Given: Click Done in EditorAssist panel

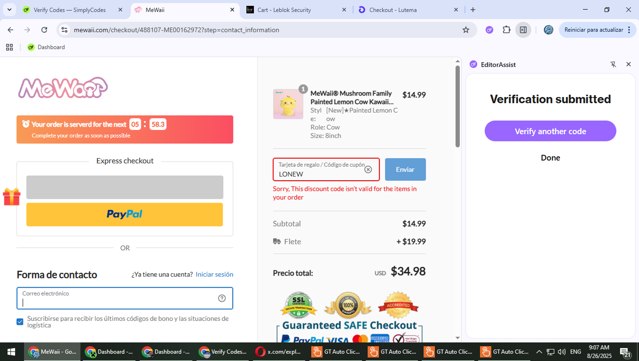Looking at the screenshot, I should point(550,158).
